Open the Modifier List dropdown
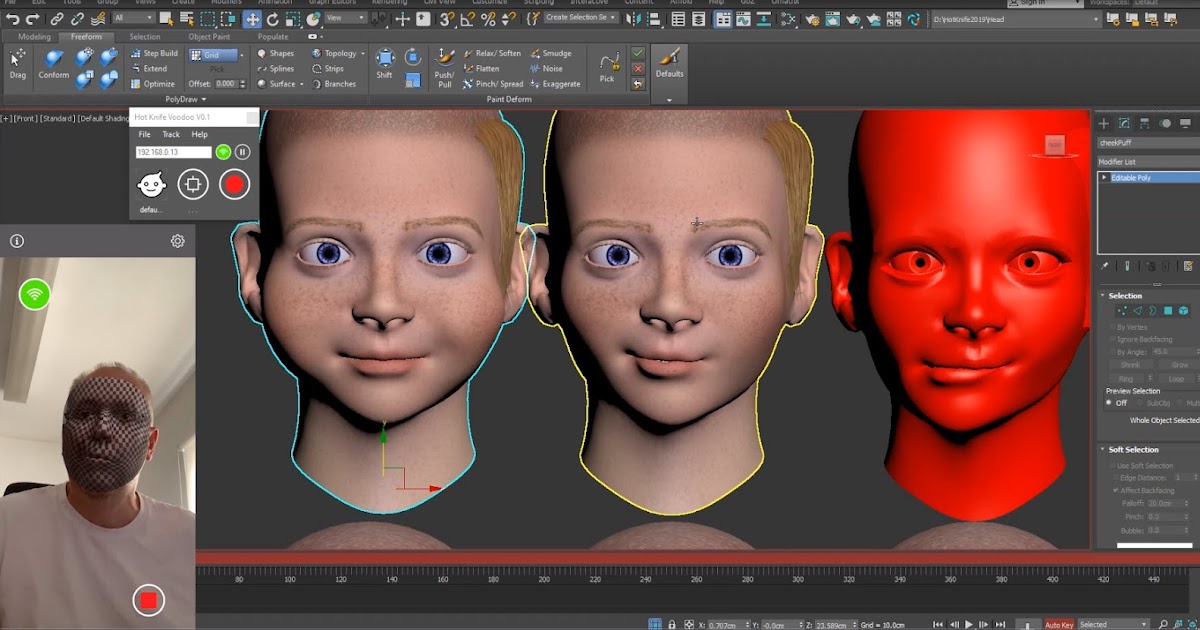 pos(1145,160)
